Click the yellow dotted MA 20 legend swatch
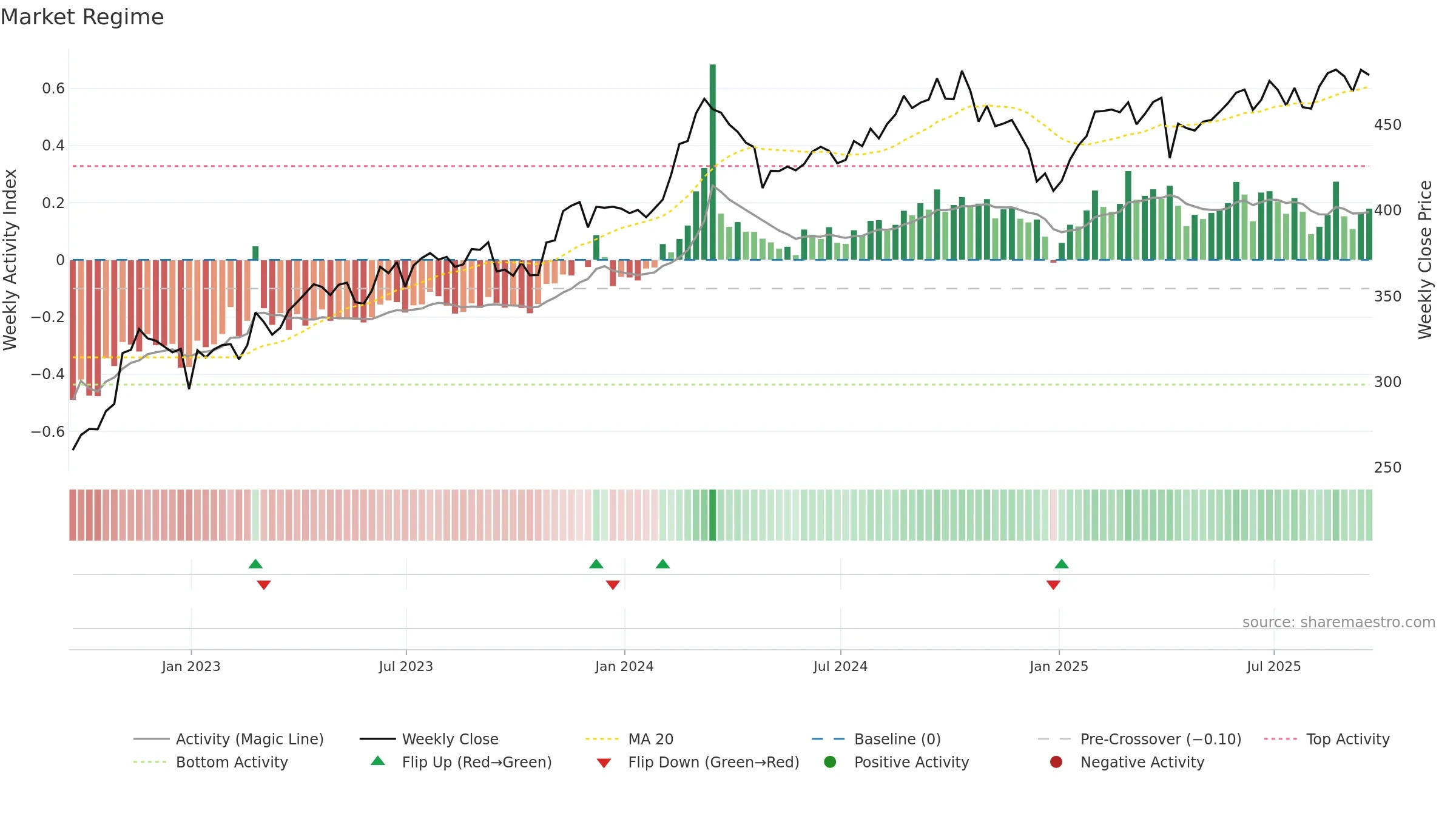Viewport: 1456px width, 819px height. pos(603,739)
